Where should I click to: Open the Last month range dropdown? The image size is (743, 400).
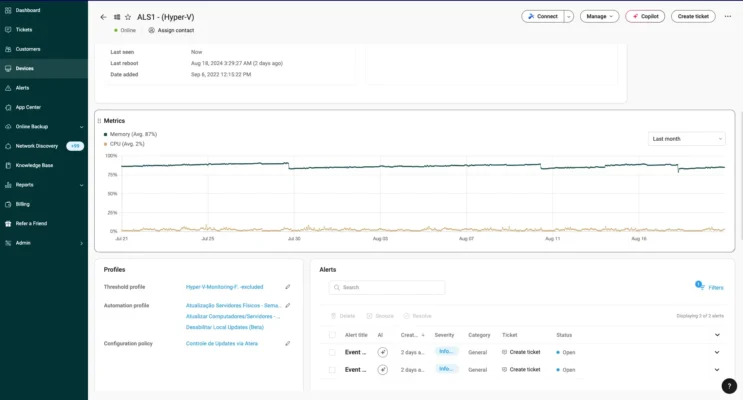click(x=686, y=139)
